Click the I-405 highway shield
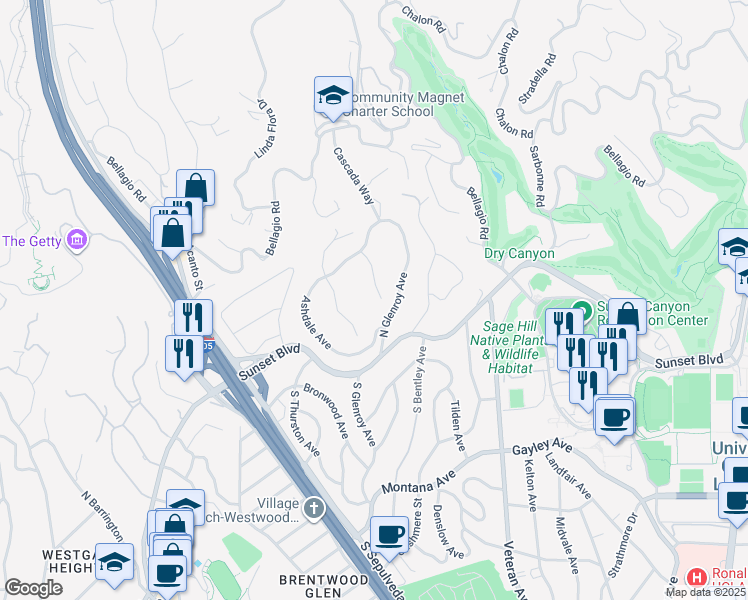This screenshot has width=748, height=600. pyautogui.click(x=208, y=344)
